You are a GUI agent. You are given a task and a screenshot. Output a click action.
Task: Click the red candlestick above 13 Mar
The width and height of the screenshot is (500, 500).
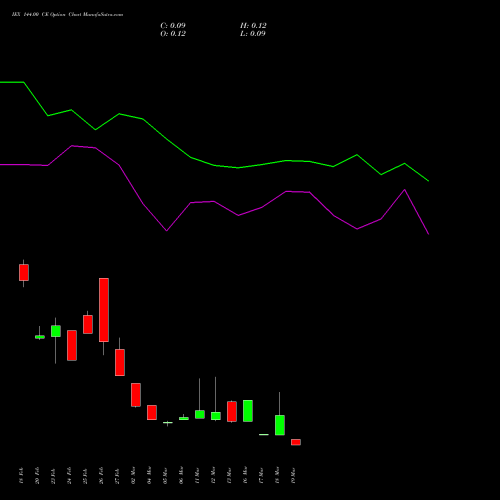[232, 411]
